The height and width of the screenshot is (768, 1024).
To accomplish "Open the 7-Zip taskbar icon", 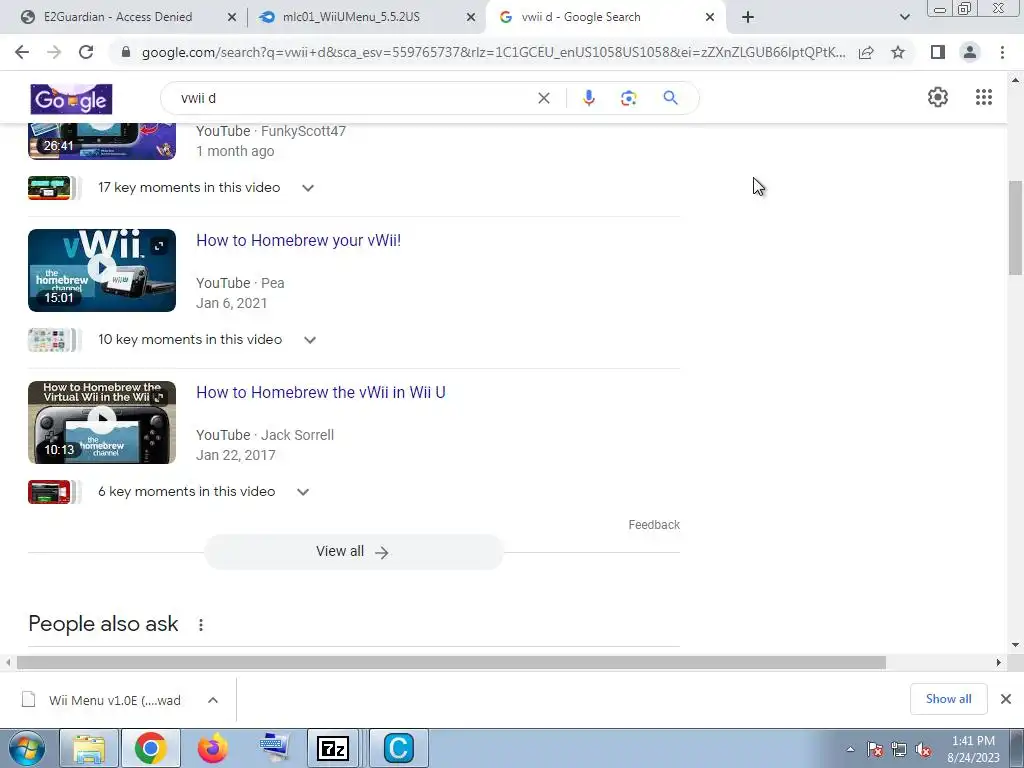I will [332, 748].
